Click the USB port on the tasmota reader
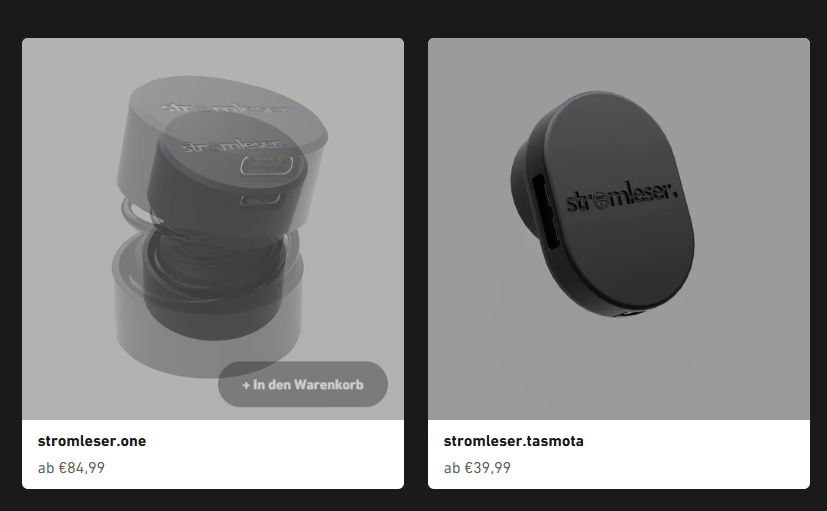Screen dimensions: 827x511 point(546,213)
